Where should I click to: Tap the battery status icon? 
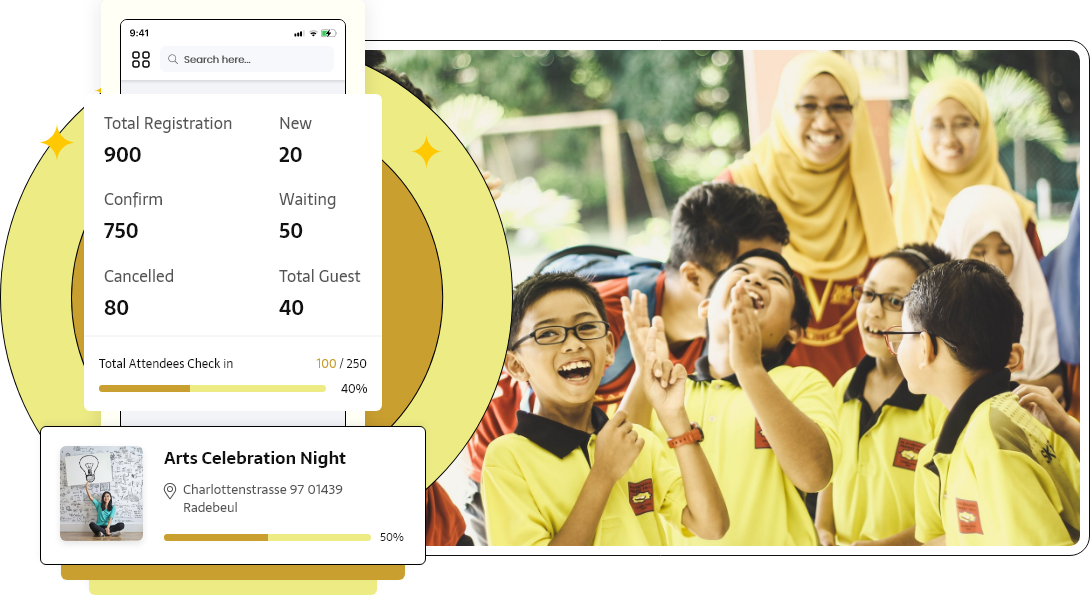[328, 33]
